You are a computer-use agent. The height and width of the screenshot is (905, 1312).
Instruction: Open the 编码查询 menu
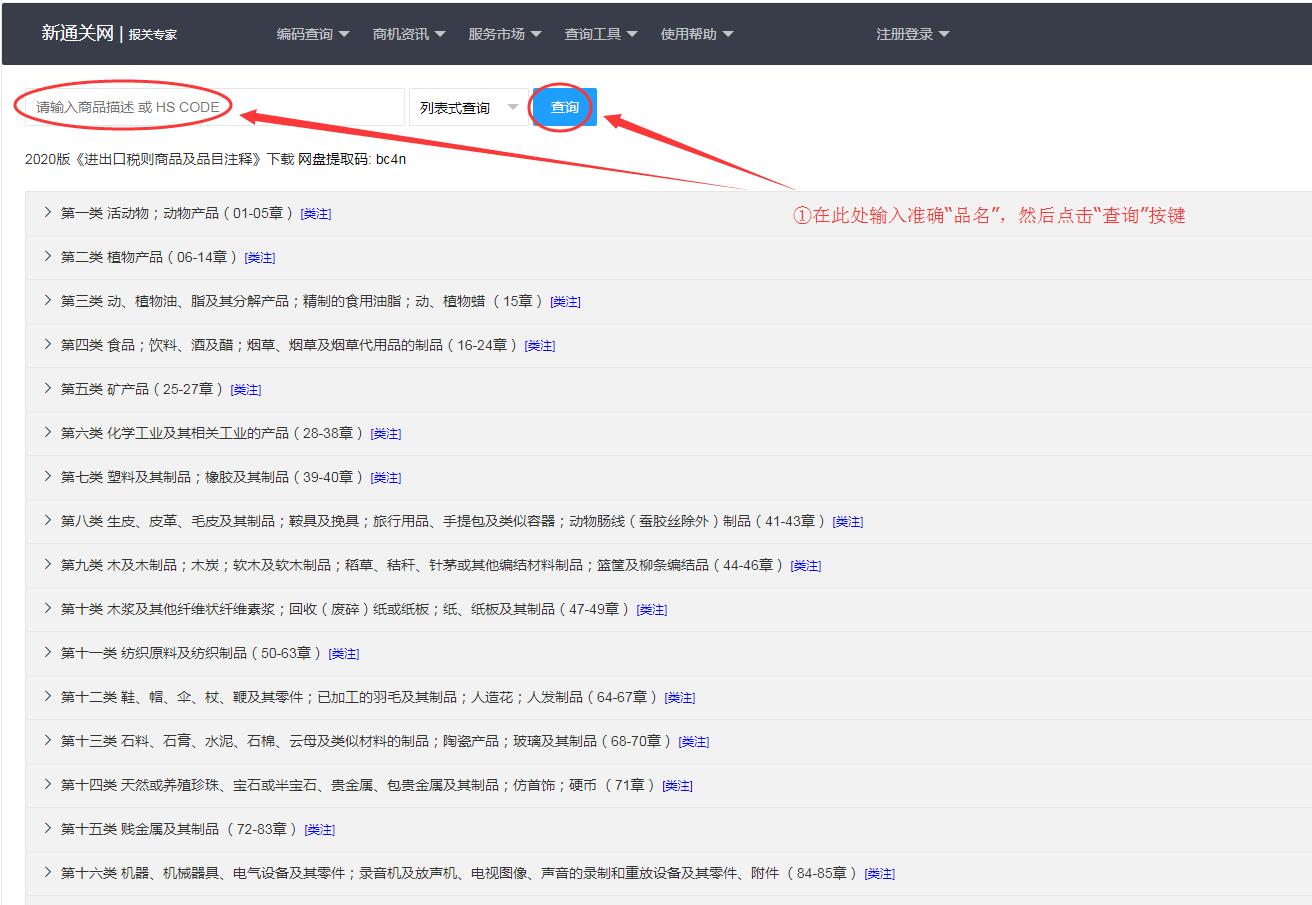pyautogui.click(x=313, y=34)
